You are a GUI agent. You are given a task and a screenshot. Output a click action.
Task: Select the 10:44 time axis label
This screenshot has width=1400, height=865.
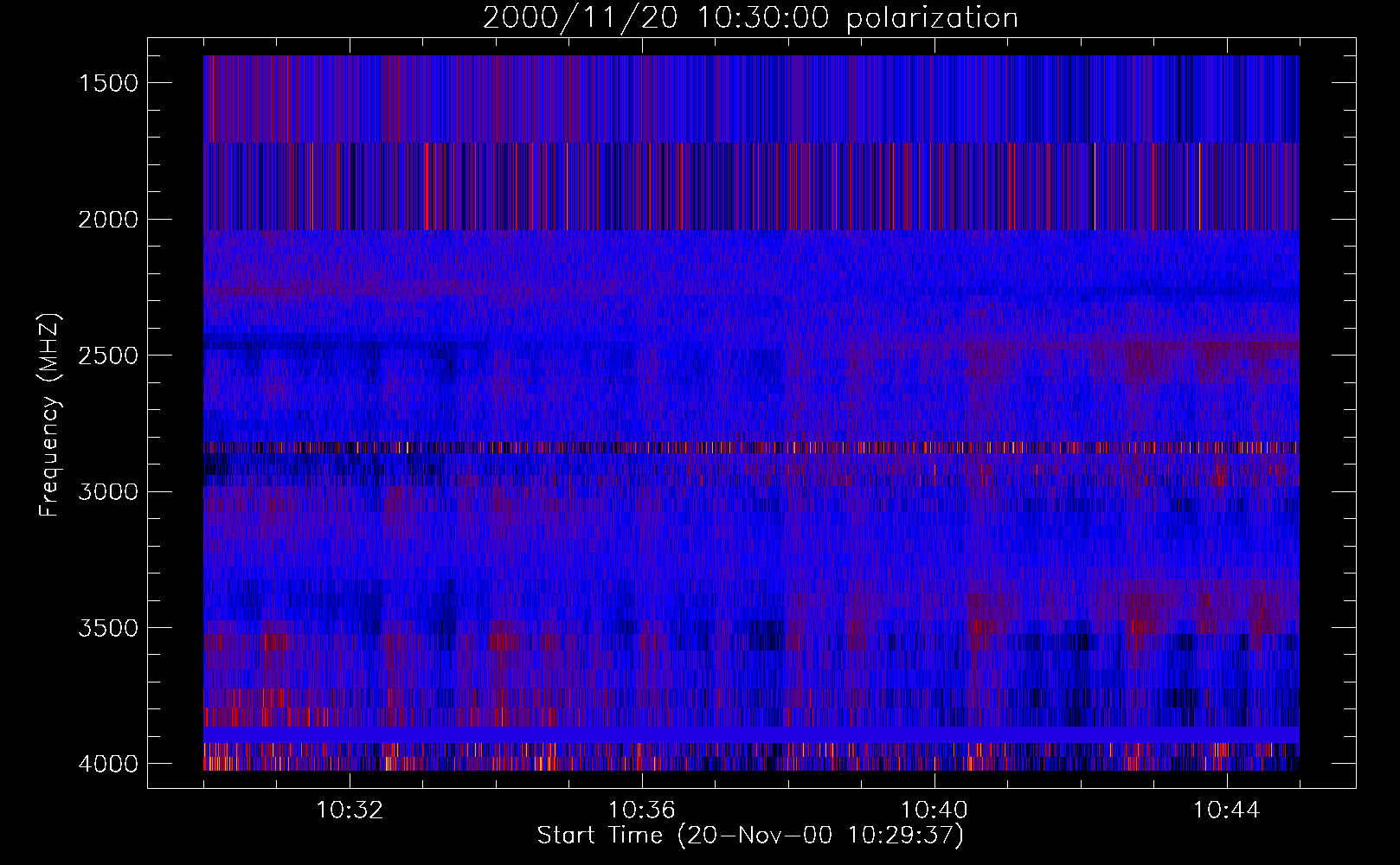click(x=1226, y=811)
